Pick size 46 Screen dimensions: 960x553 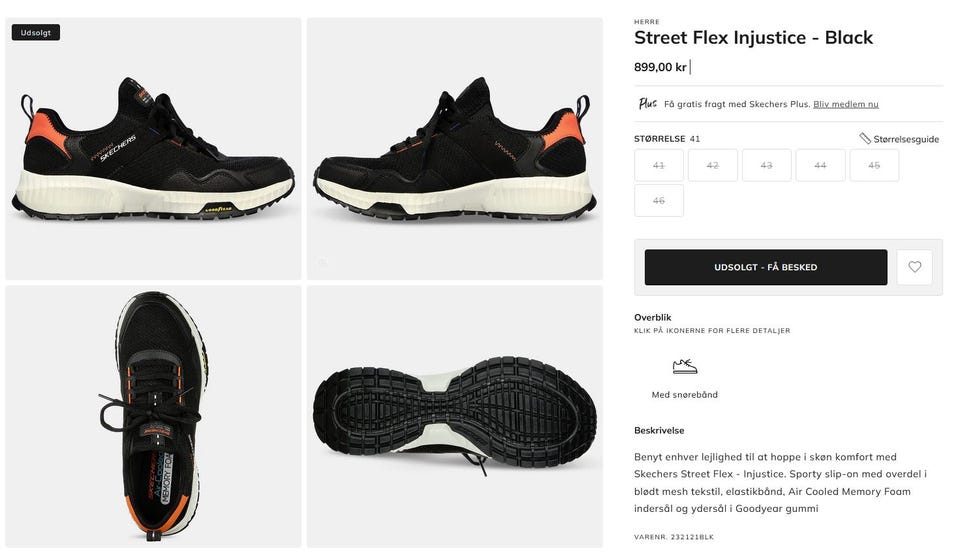pos(659,200)
